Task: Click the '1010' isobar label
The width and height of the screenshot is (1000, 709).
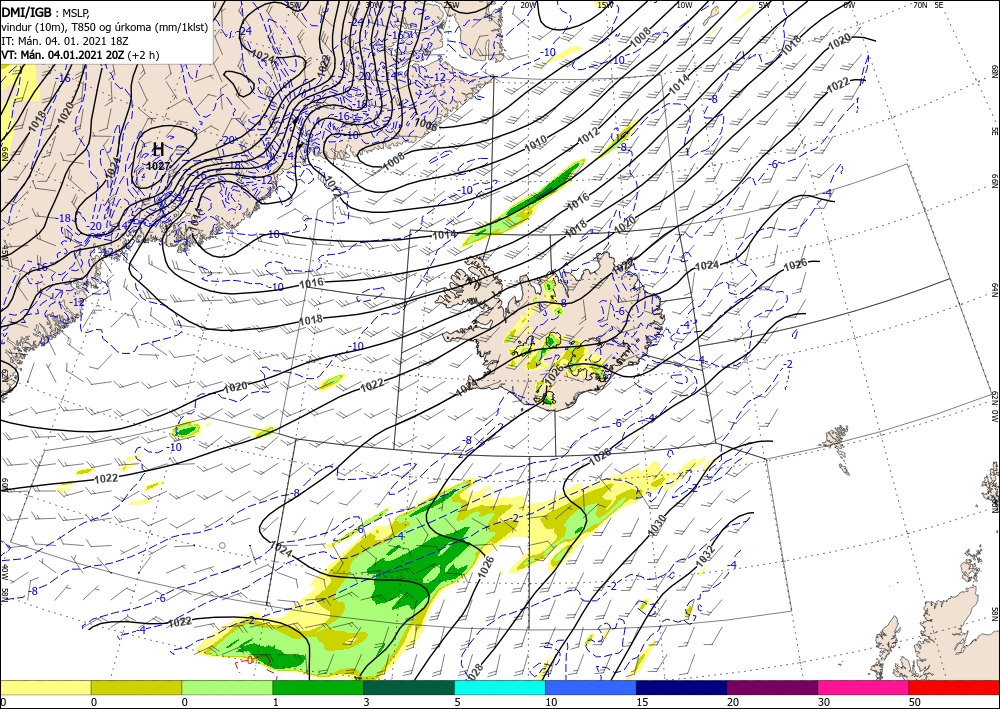Action: coord(536,143)
